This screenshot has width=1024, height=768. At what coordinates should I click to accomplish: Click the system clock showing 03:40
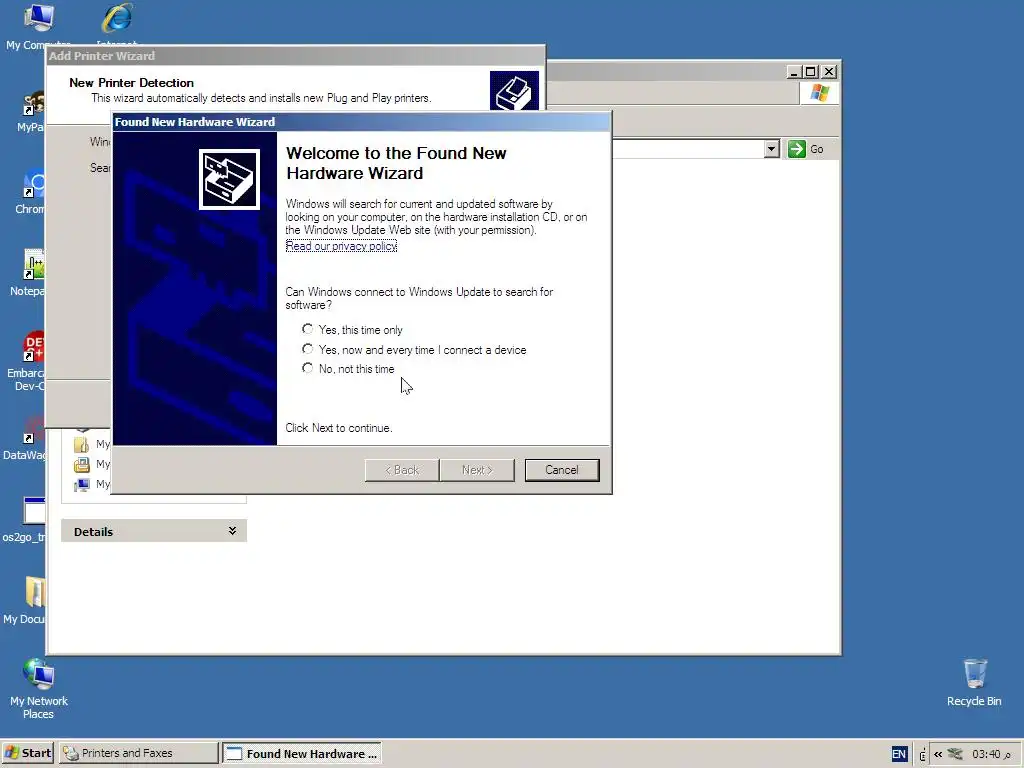click(x=990, y=754)
